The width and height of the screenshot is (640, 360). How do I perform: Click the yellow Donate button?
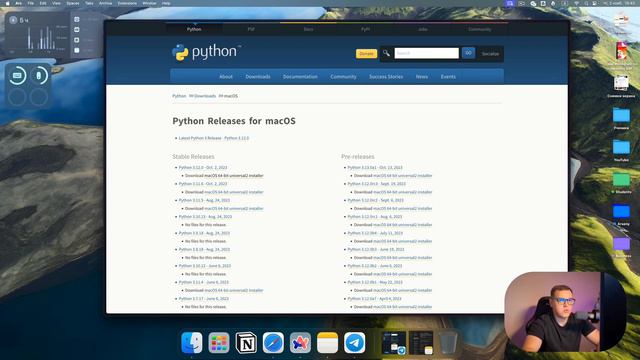click(x=366, y=53)
